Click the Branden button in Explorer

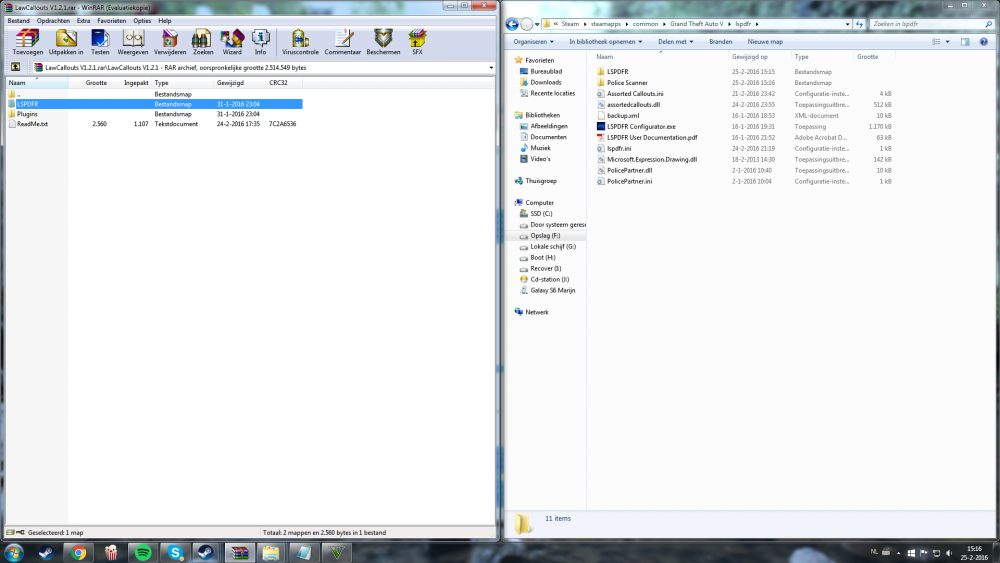point(721,41)
